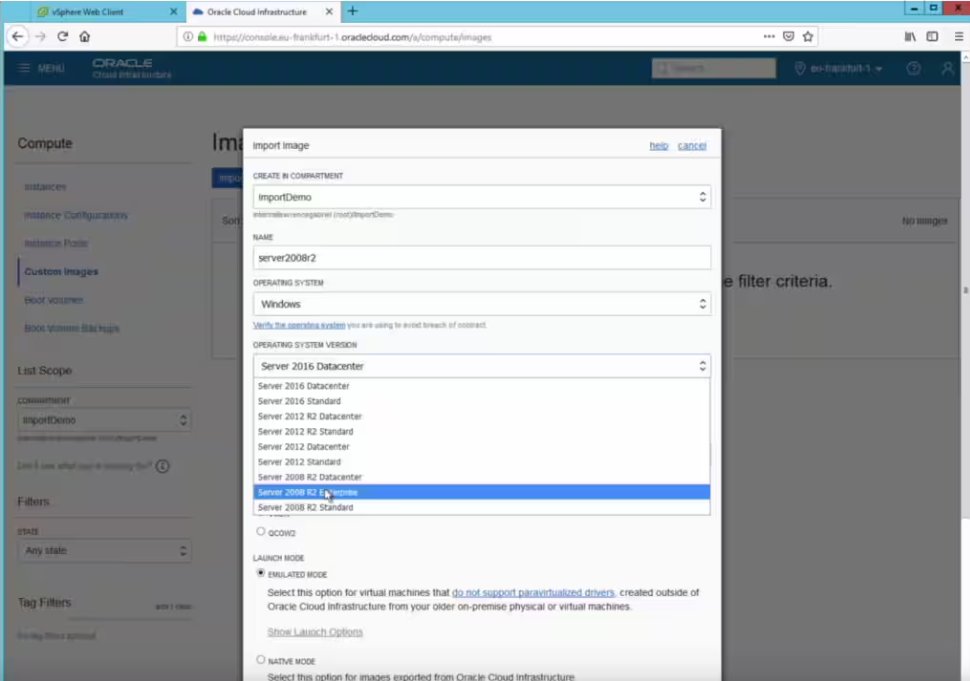Open Instance Pools in the sidebar
970x681 pixels.
56,243
